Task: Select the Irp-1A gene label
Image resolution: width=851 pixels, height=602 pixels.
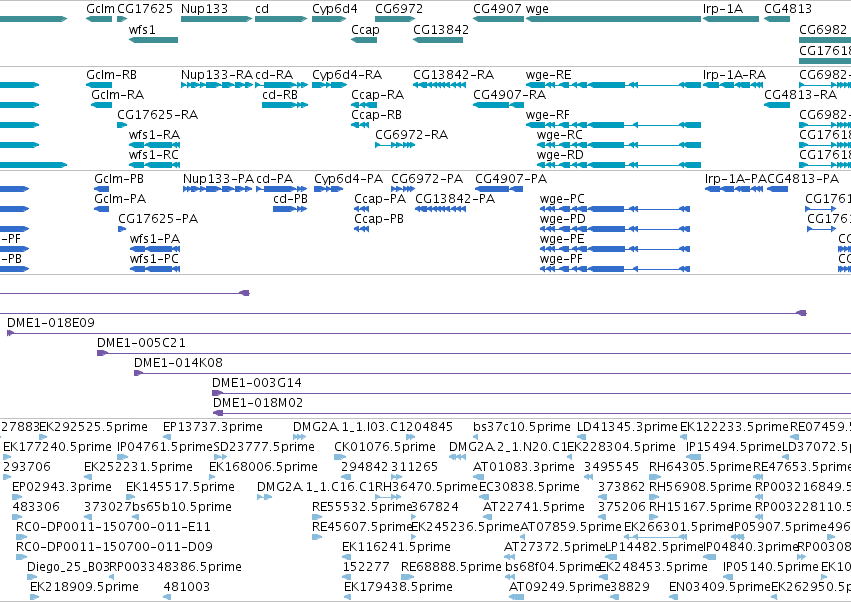Action: (x=722, y=9)
